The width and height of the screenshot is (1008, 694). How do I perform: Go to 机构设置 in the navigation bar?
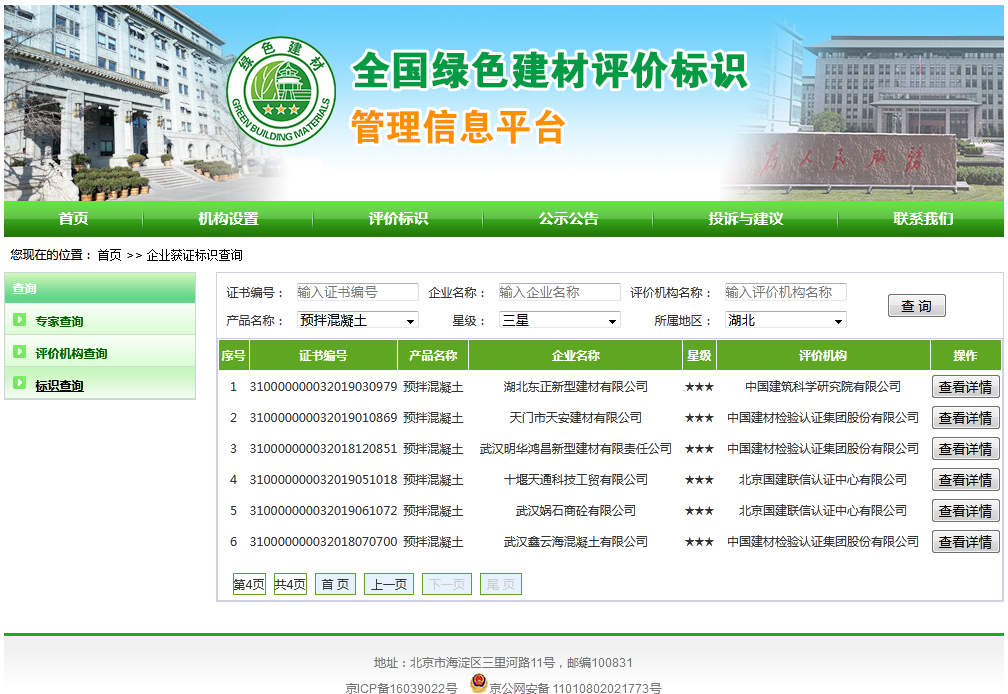point(228,219)
